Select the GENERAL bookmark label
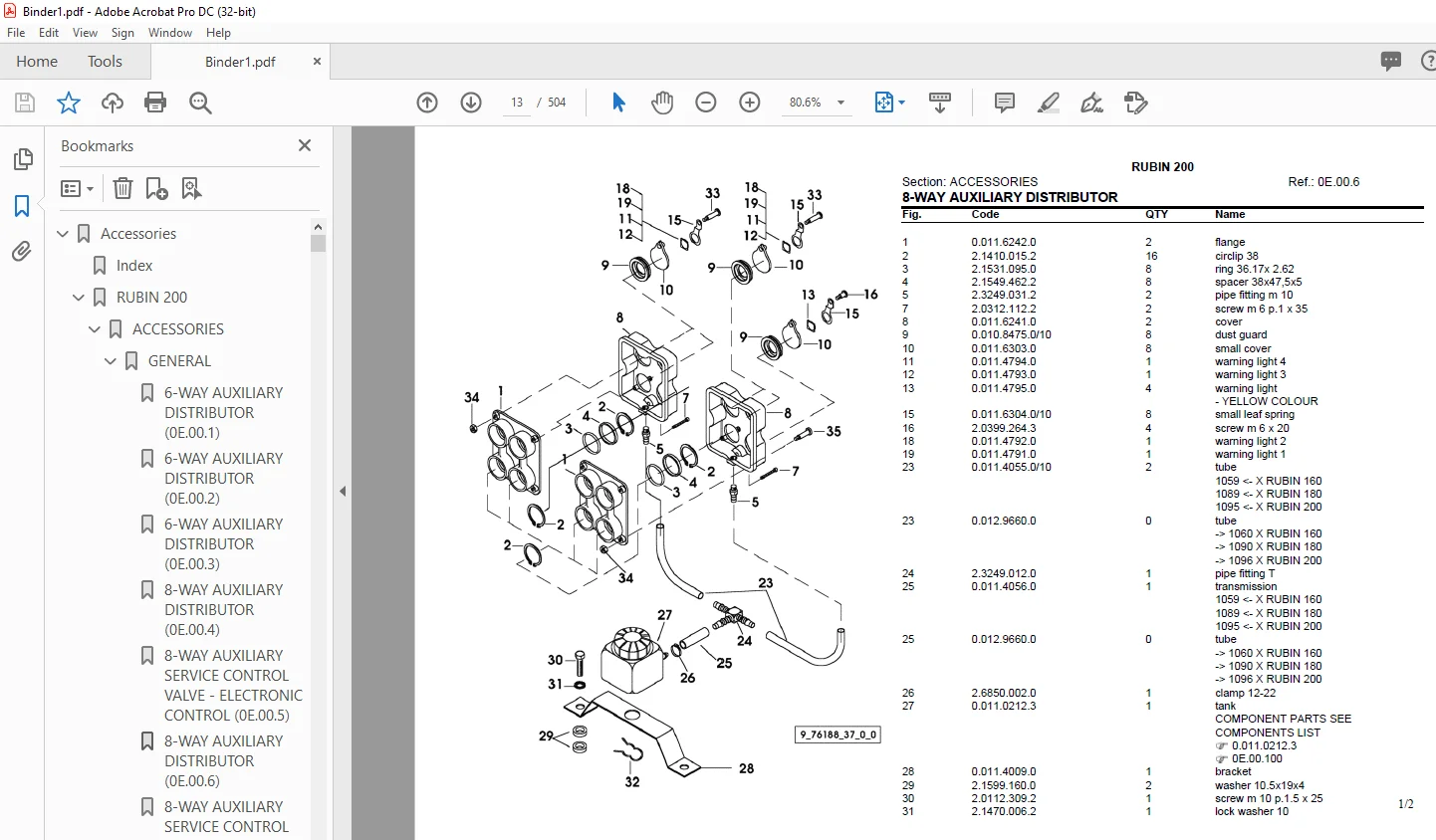The height and width of the screenshot is (840, 1436). click(179, 361)
